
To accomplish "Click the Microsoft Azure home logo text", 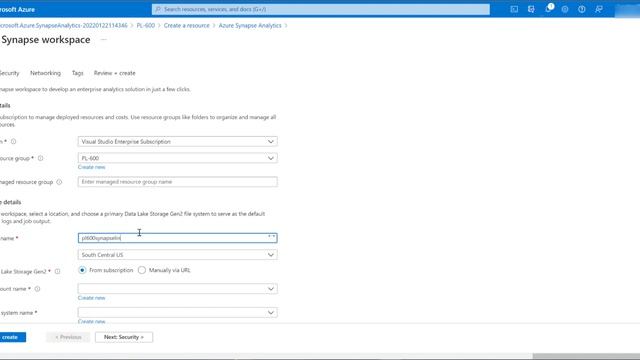I will point(17,9).
